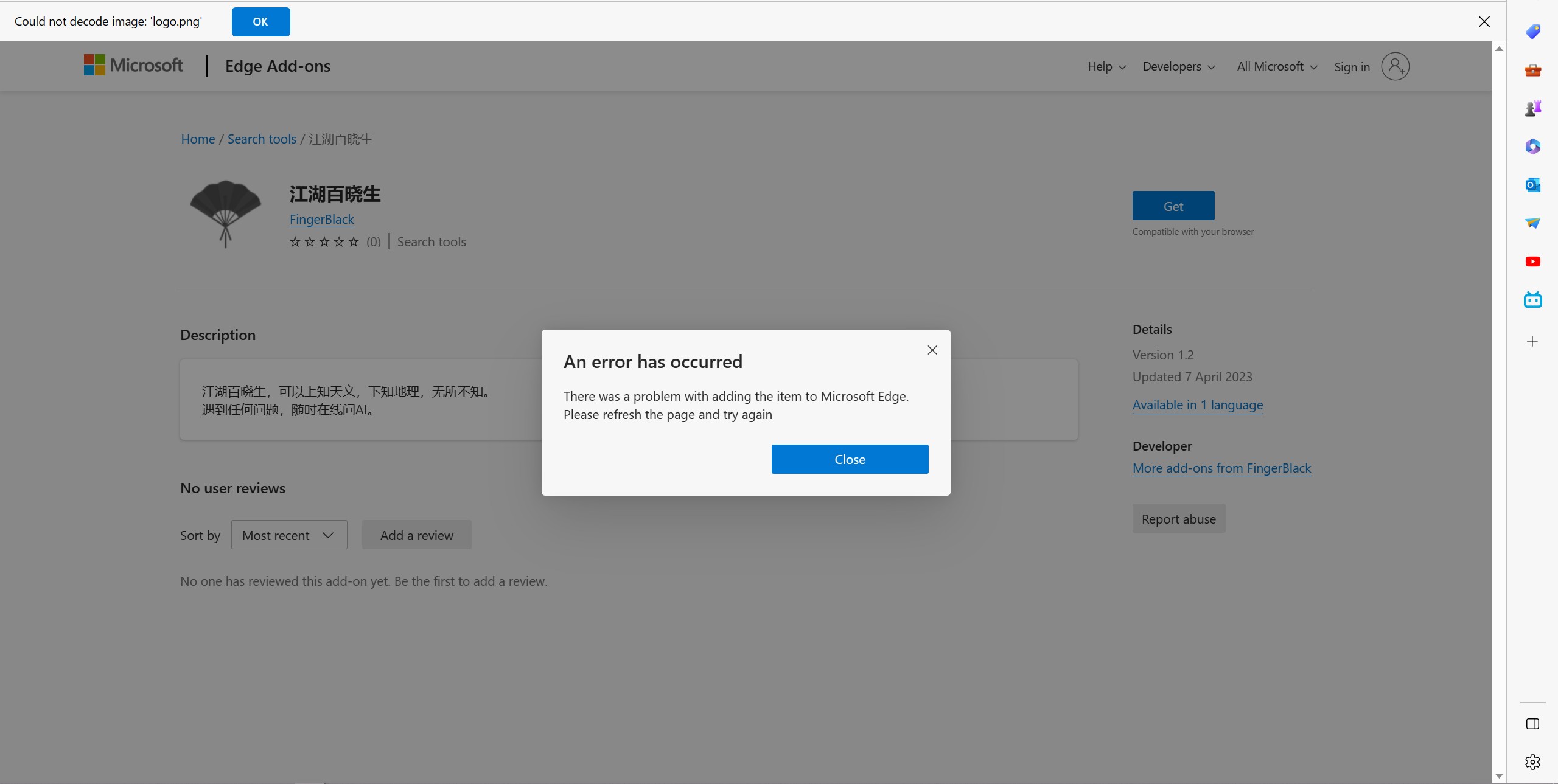Open Microsoft 365 in the sidebar

(1532, 147)
